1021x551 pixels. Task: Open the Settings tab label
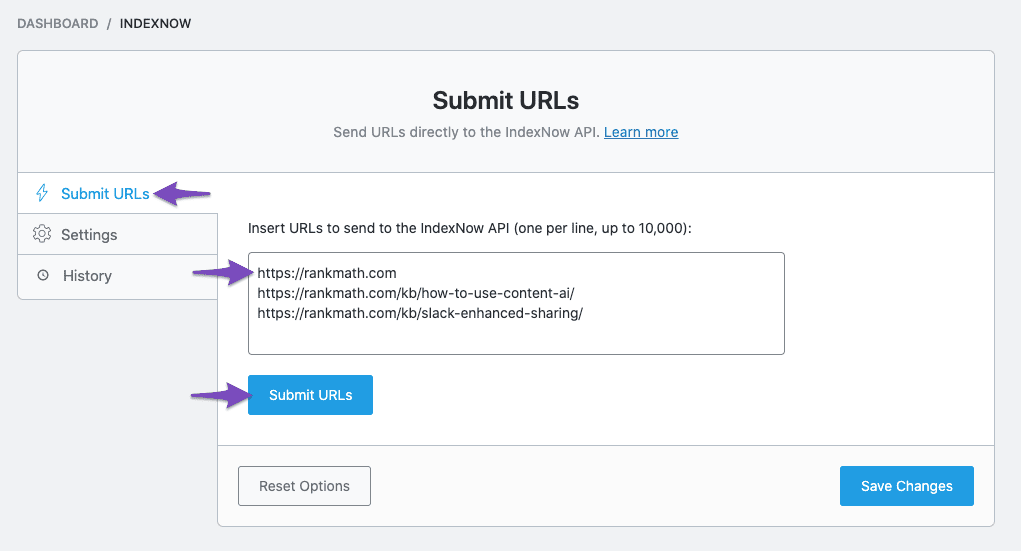click(89, 235)
